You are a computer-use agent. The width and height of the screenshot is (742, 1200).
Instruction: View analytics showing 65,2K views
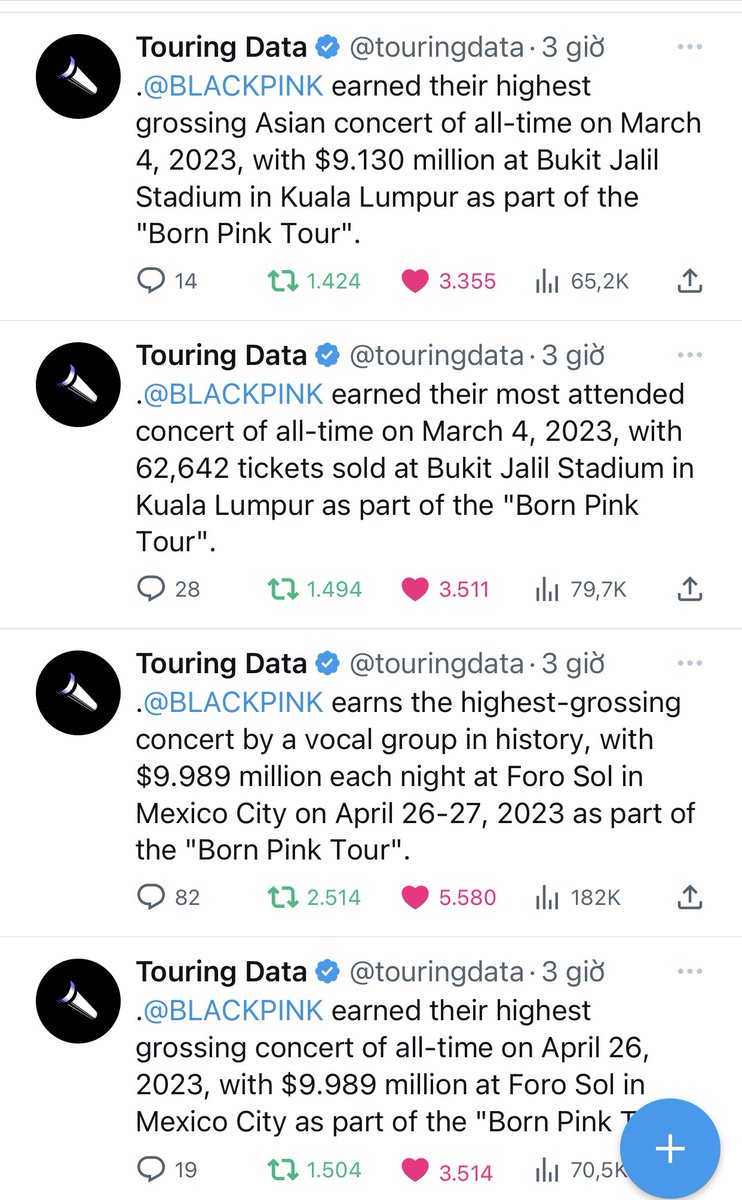pos(546,282)
